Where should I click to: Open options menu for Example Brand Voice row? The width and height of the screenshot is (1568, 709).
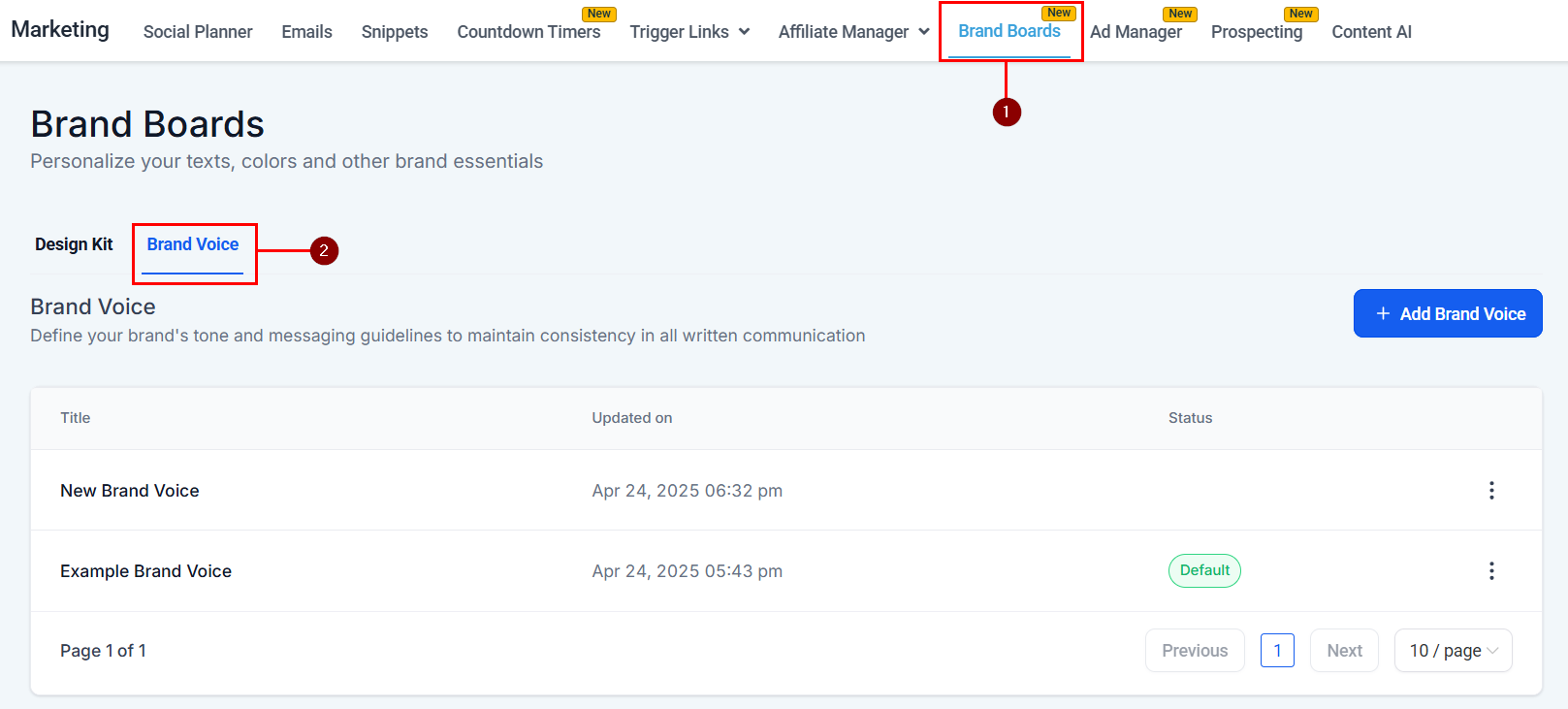click(1491, 571)
